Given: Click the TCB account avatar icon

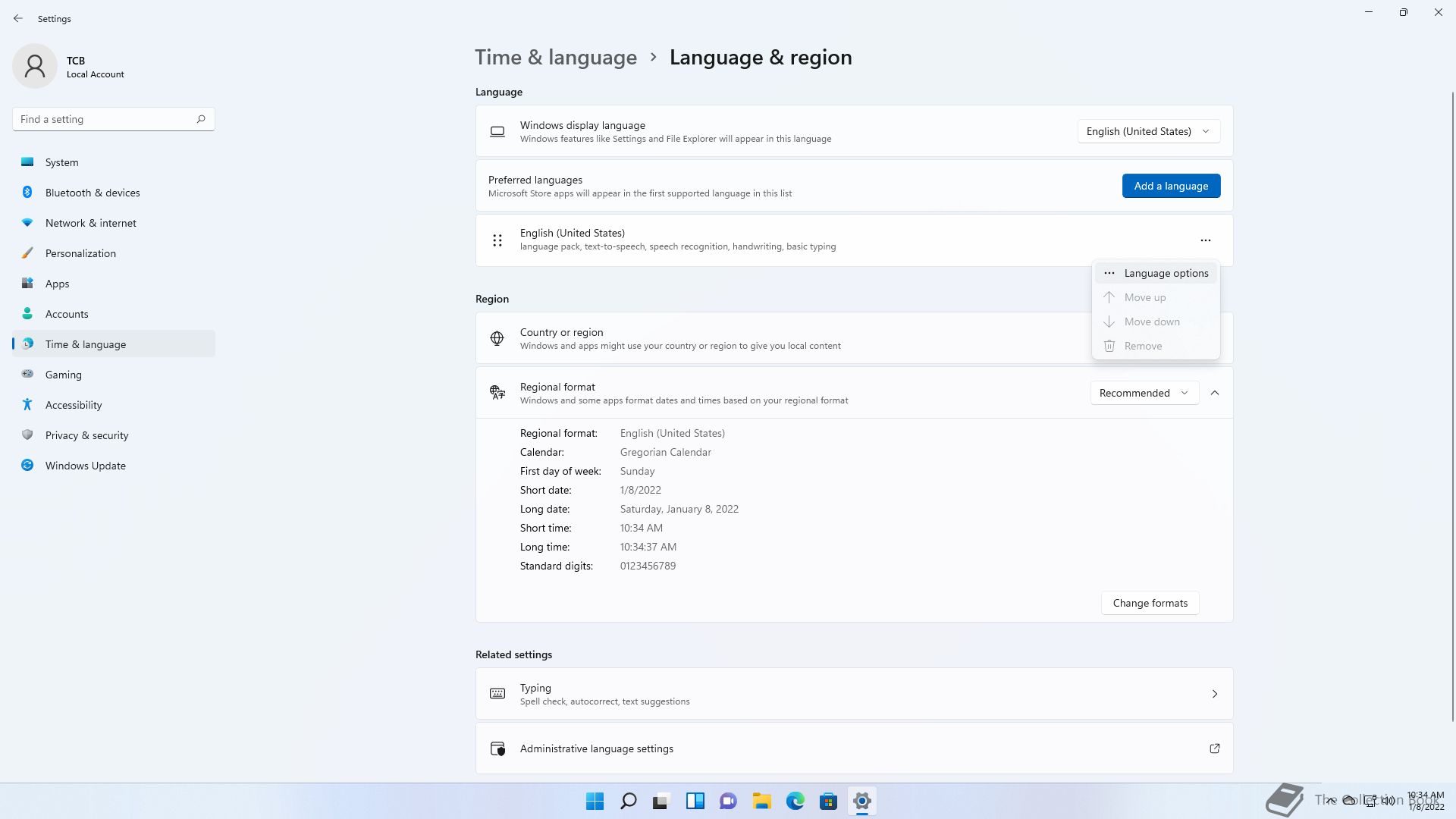Looking at the screenshot, I should click(x=35, y=66).
